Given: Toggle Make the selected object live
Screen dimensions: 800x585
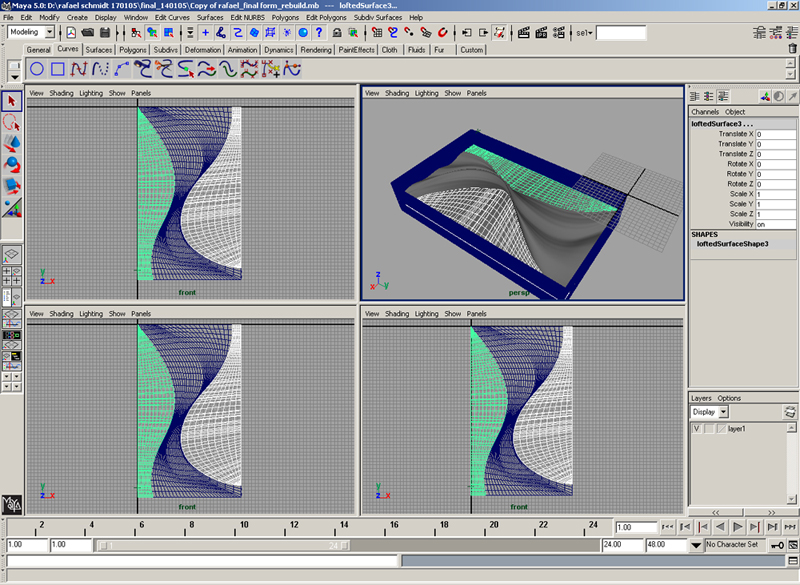Looking at the screenshot, I should [442, 33].
